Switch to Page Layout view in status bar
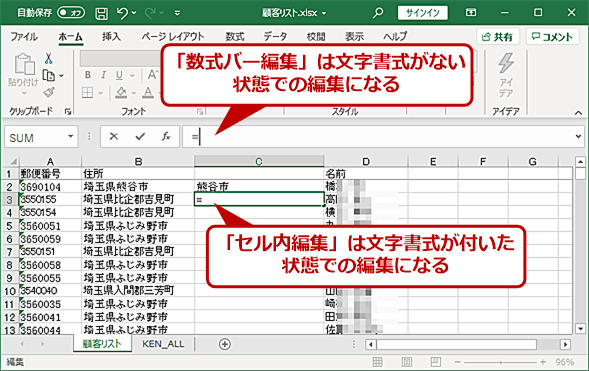Screen dimensions: 589x371 406,362
